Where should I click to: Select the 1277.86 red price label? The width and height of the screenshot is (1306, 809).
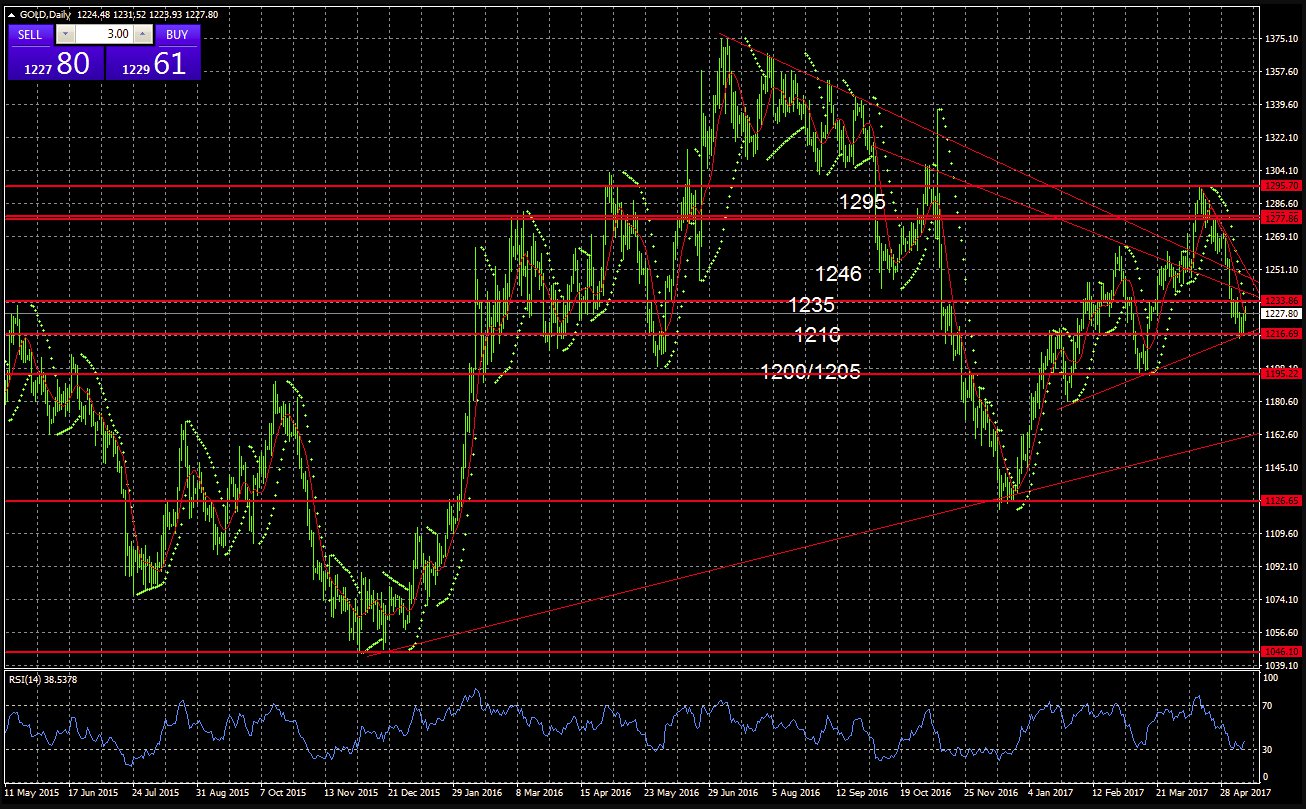coord(1281,217)
